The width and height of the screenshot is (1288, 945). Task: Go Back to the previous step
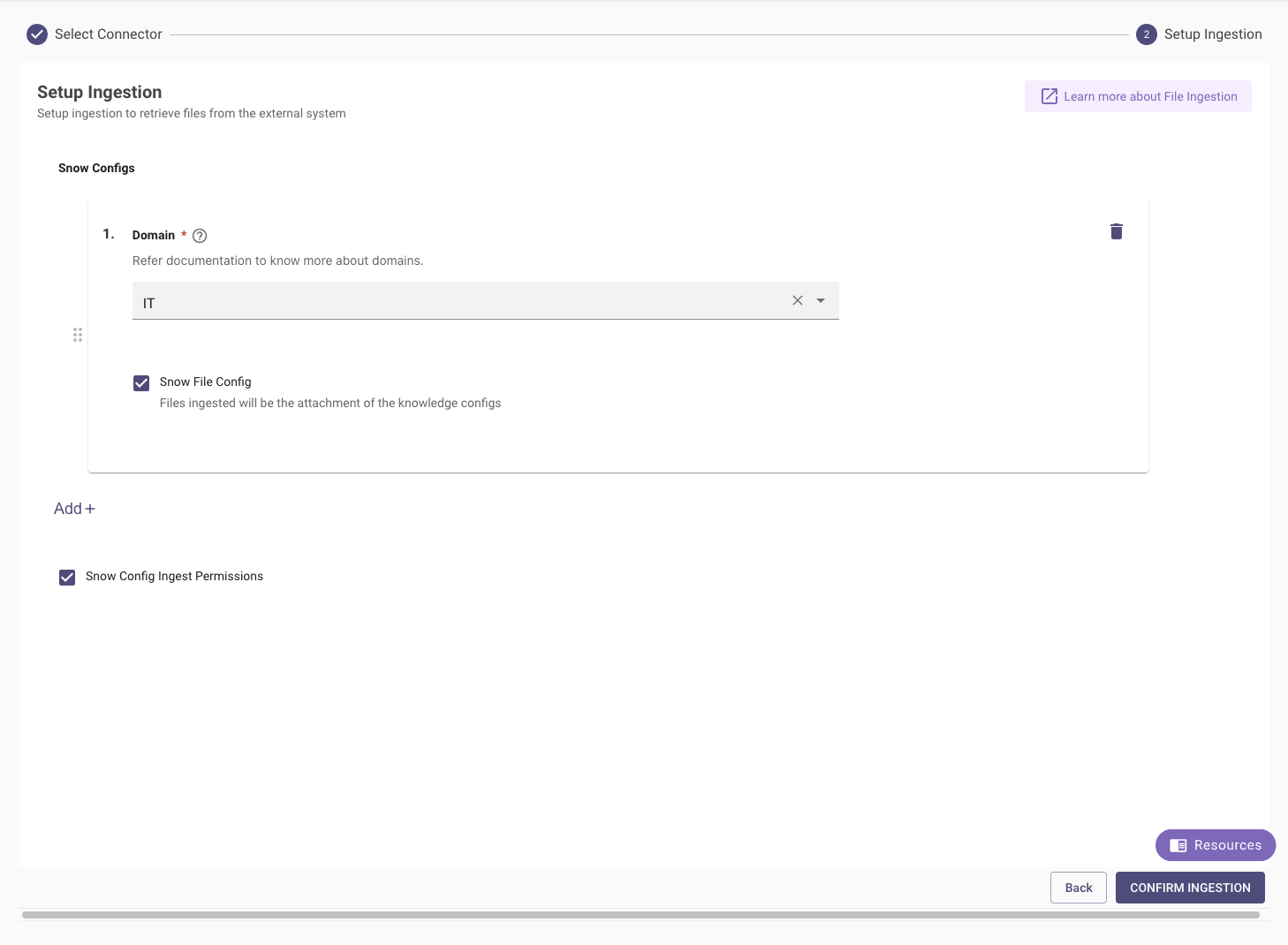point(1079,888)
